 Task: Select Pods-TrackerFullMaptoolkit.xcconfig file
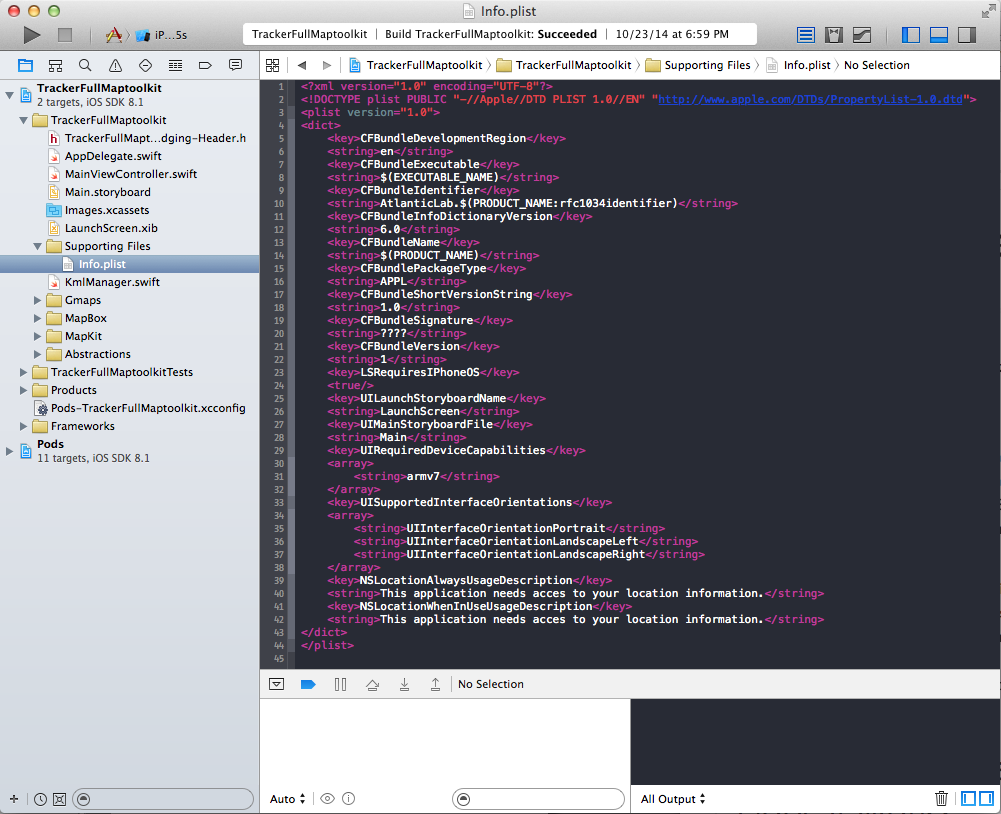click(x=148, y=408)
